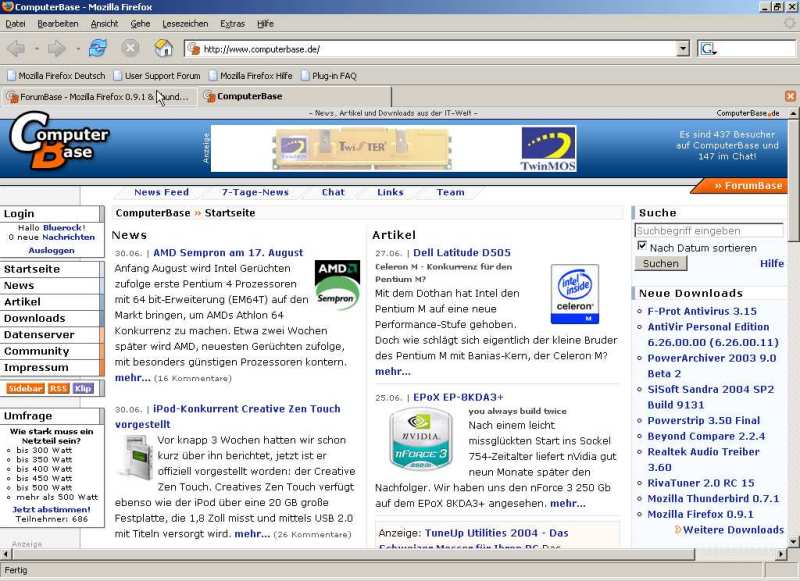
Task: Open the 7-Tage-News navigation link
Action: click(x=255, y=192)
